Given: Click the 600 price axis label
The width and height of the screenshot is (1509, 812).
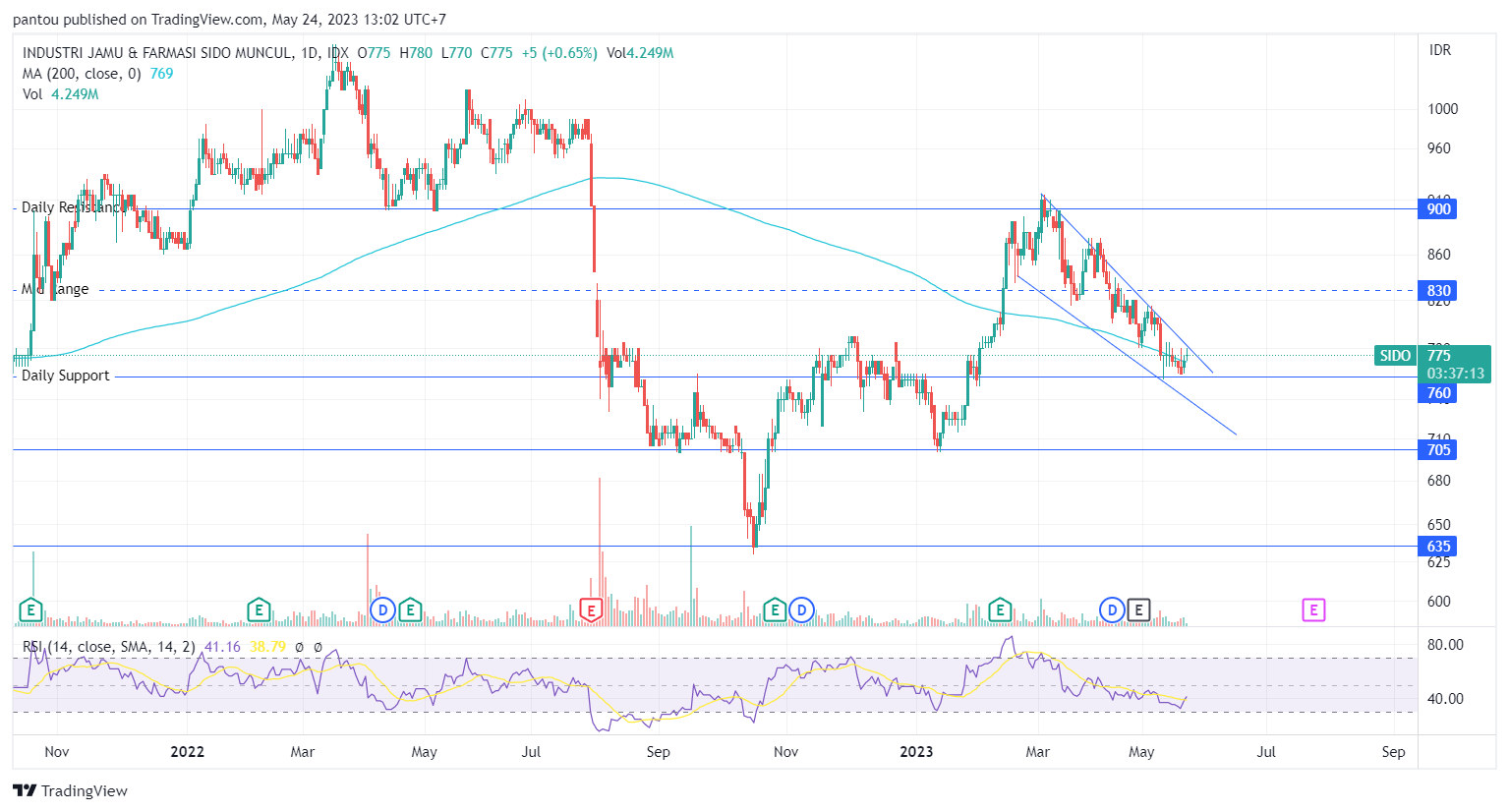Looking at the screenshot, I should (x=1438, y=602).
